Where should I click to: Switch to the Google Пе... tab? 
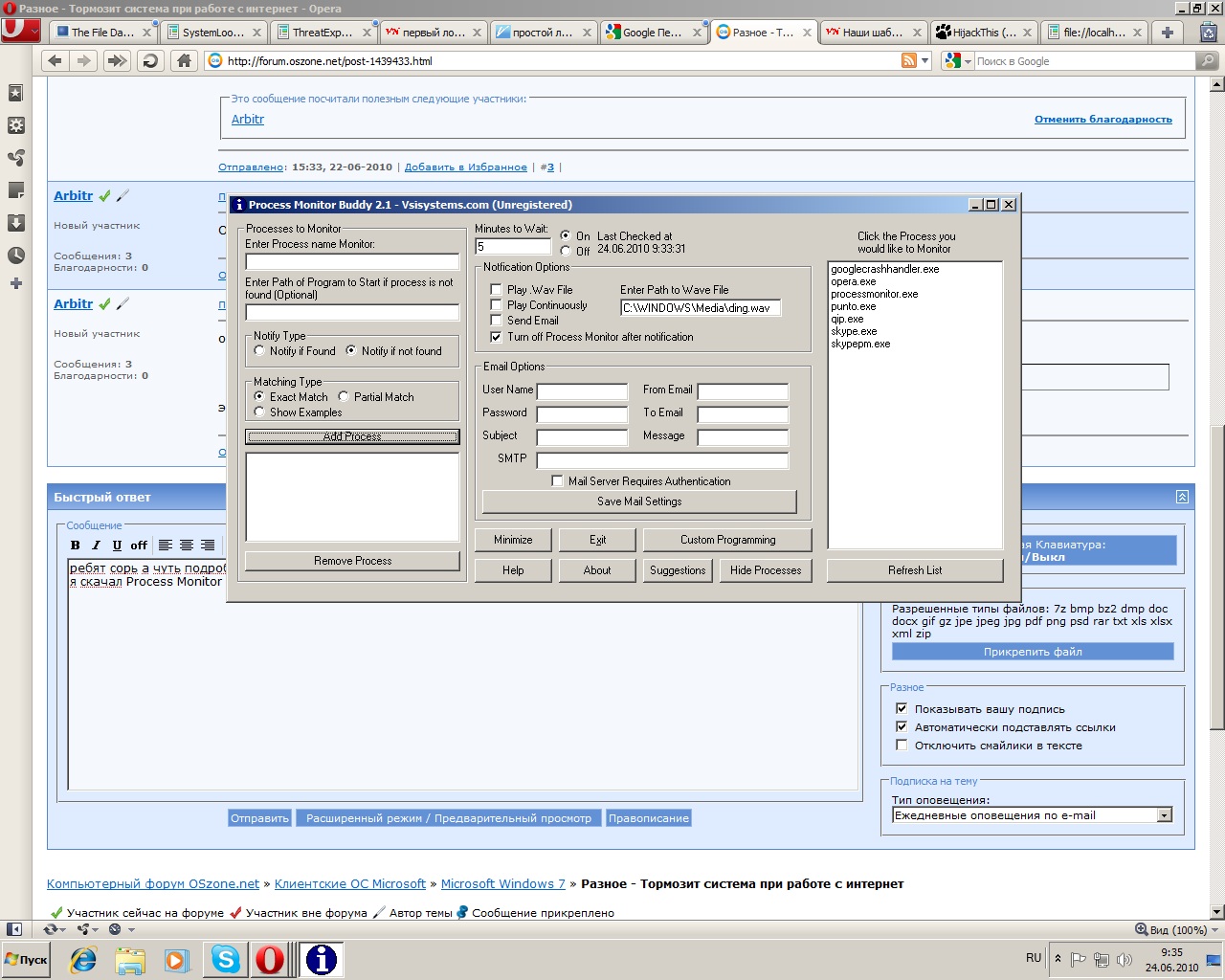point(653,33)
